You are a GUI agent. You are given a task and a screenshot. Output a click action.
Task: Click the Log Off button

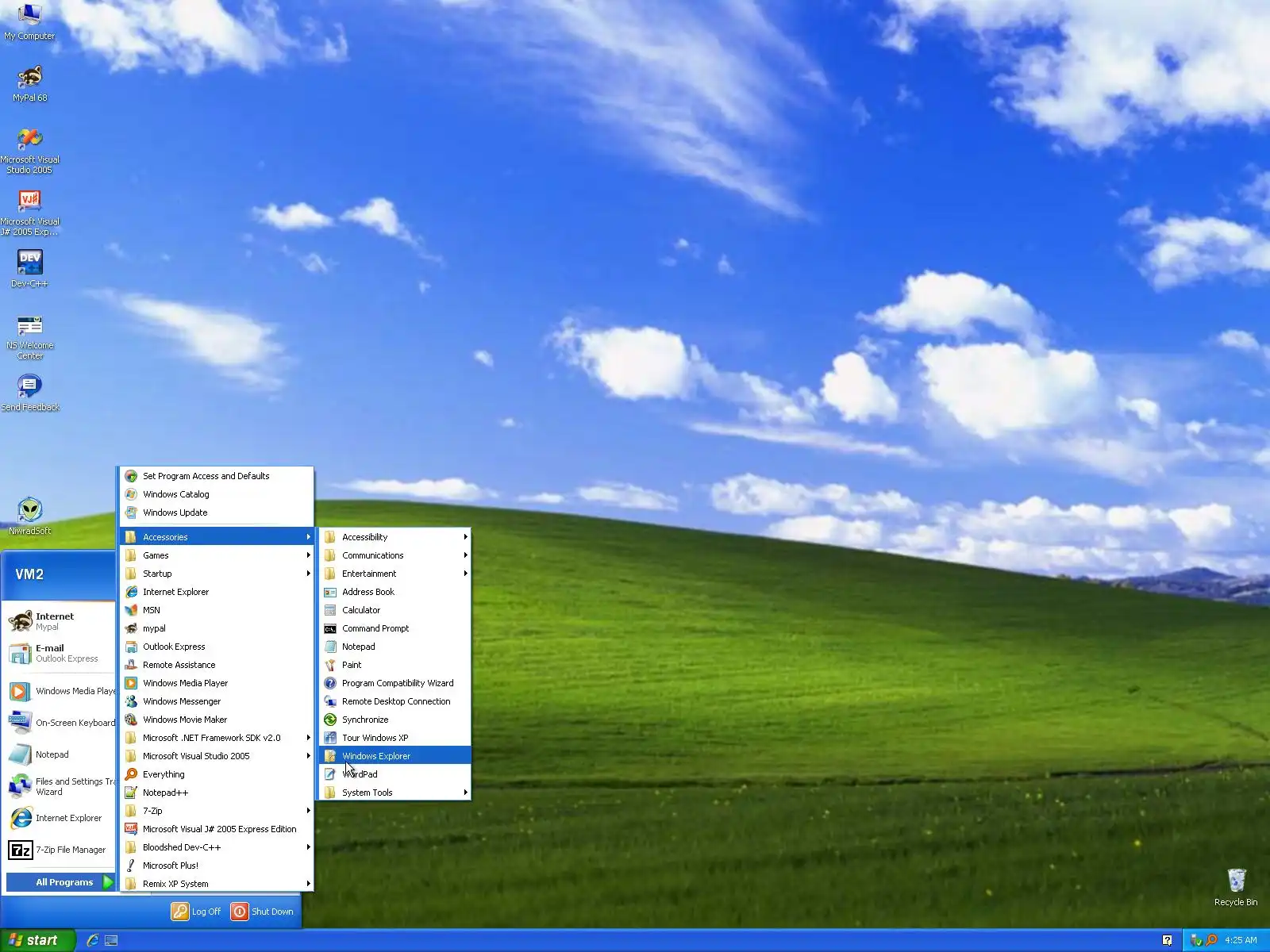pyautogui.click(x=196, y=912)
